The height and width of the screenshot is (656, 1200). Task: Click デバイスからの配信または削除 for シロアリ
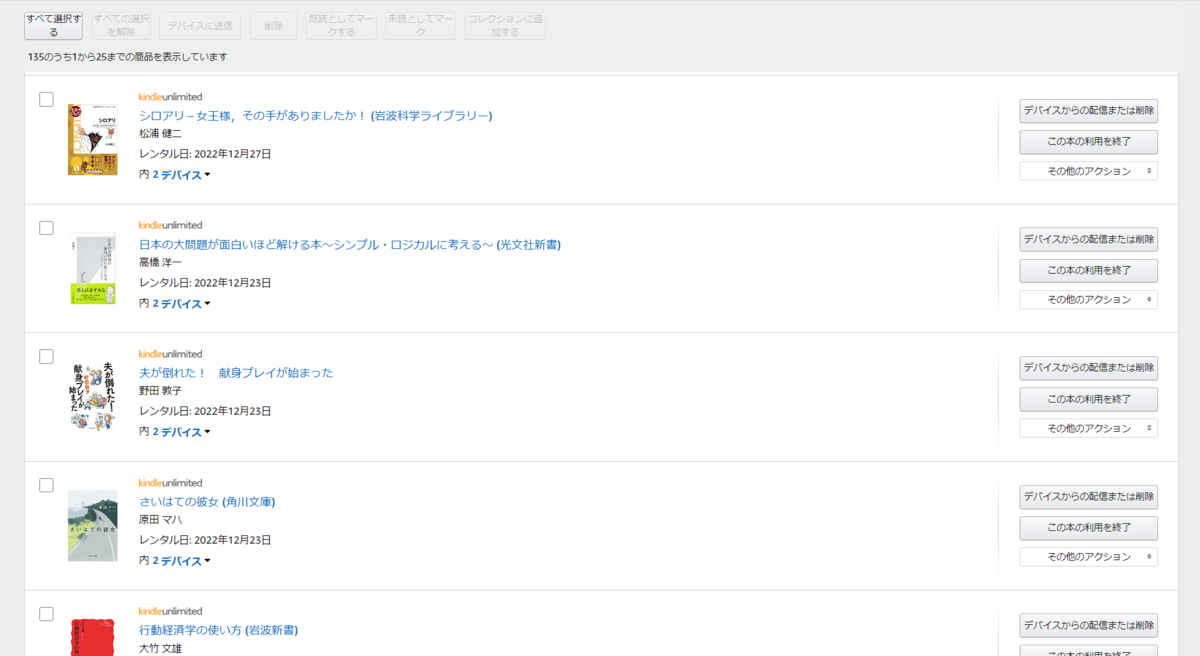(1089, 111)
